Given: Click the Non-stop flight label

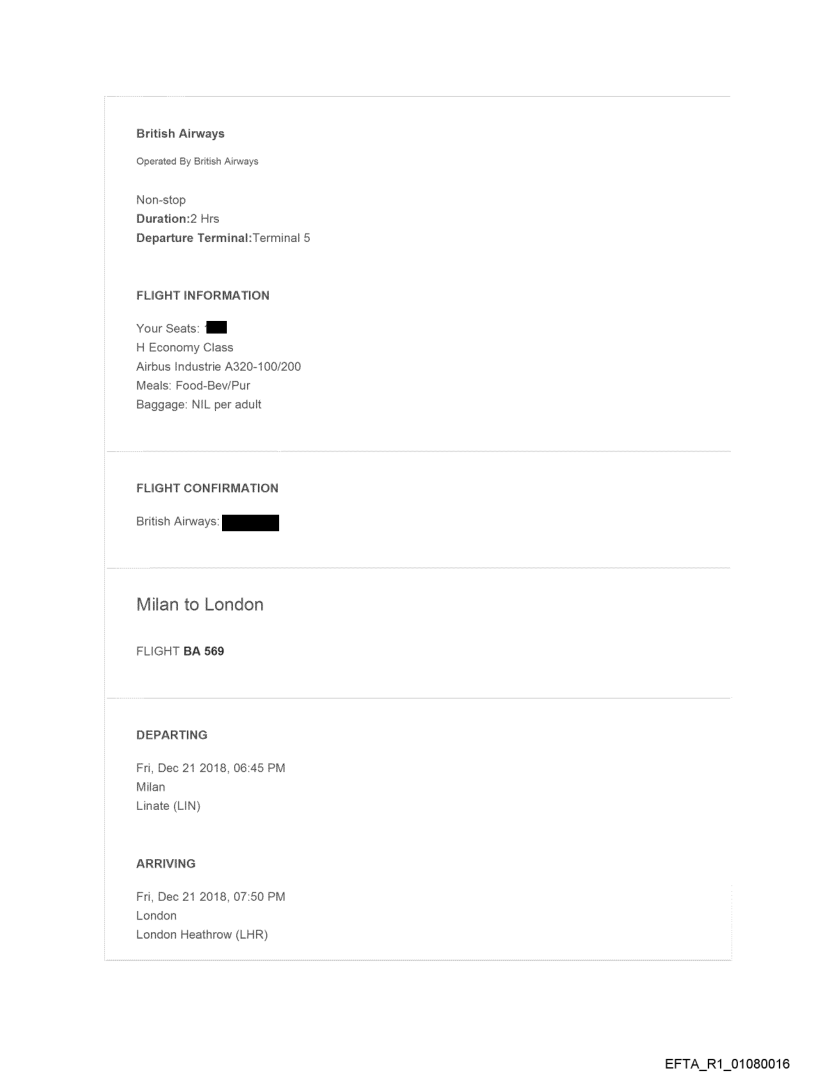Looking at the screenshot, I should (161, 200).
